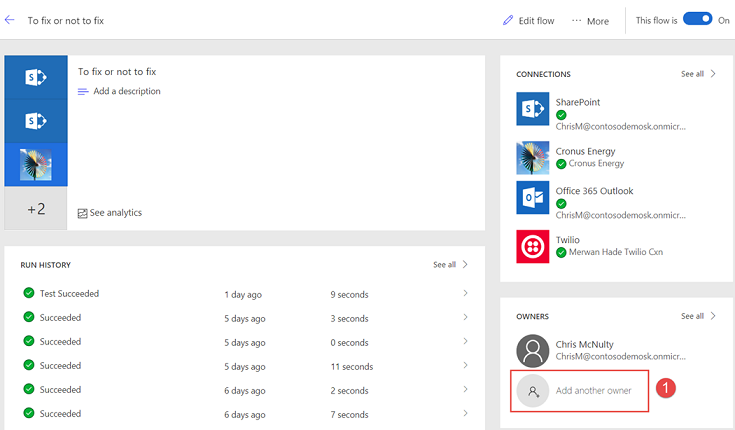Image resolution: width=735 pixels, height=430 pixels.
Task: Expand Connections with See all
Action: 698,74
